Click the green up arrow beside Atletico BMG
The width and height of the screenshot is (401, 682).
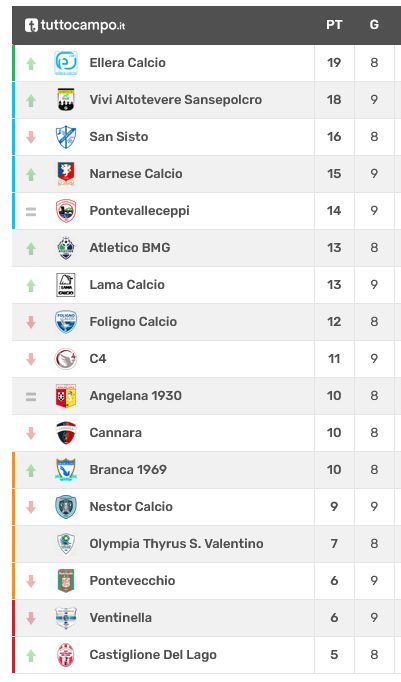click(x=31, y=248)
